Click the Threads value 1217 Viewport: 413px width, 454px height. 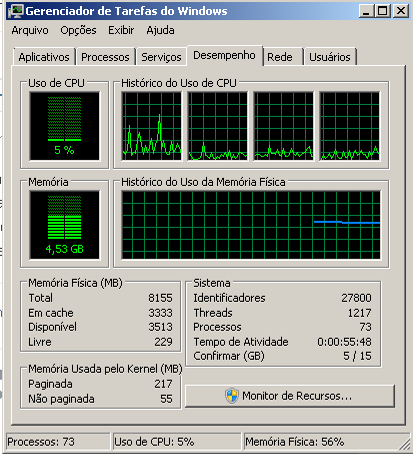click(x=359, y=313)
